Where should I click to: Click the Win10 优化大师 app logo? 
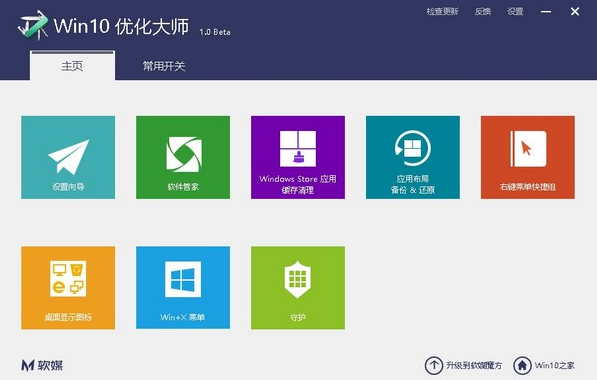(33, 25)
